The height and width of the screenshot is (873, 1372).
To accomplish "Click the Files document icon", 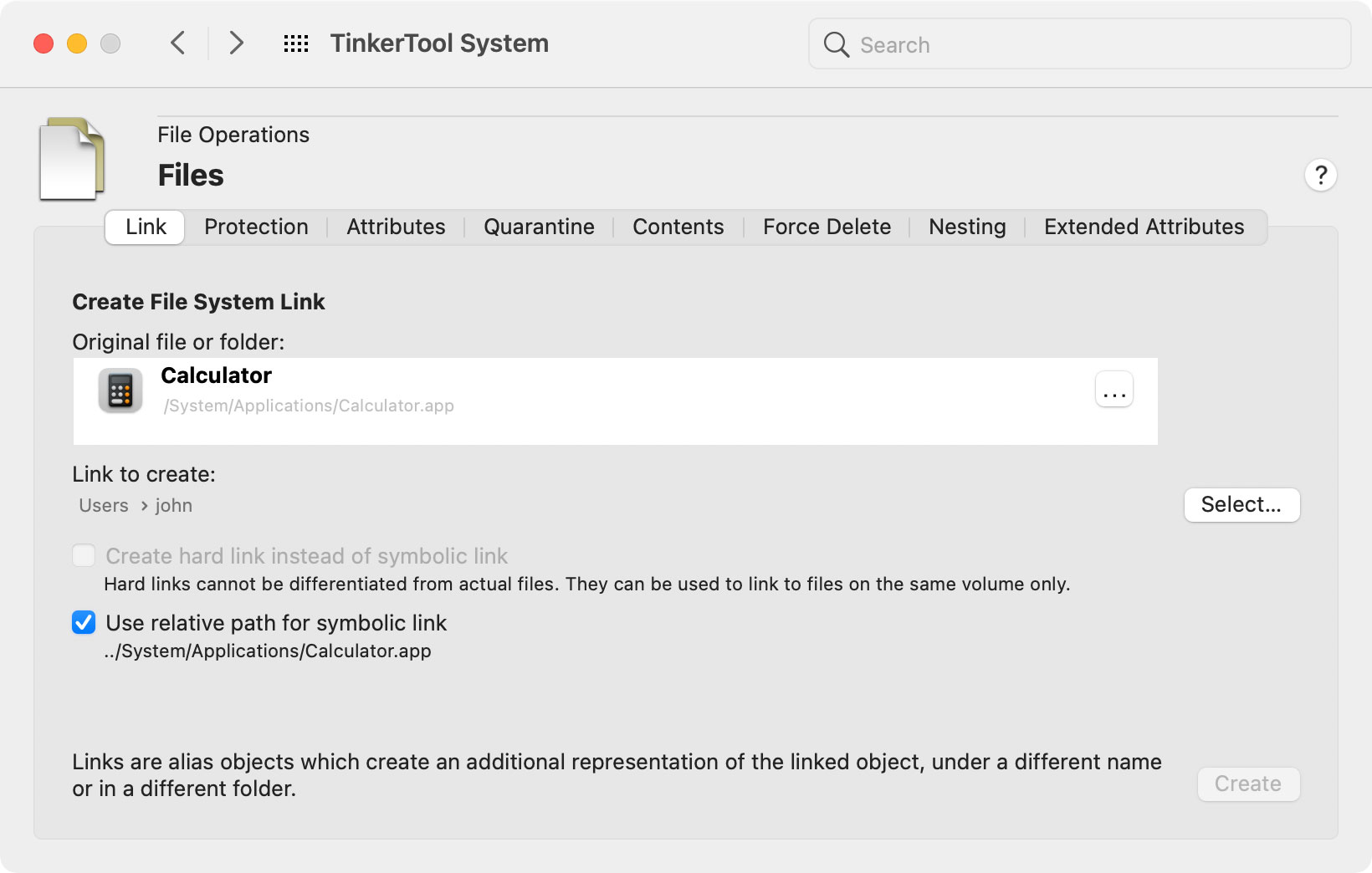I will point(72,159).
